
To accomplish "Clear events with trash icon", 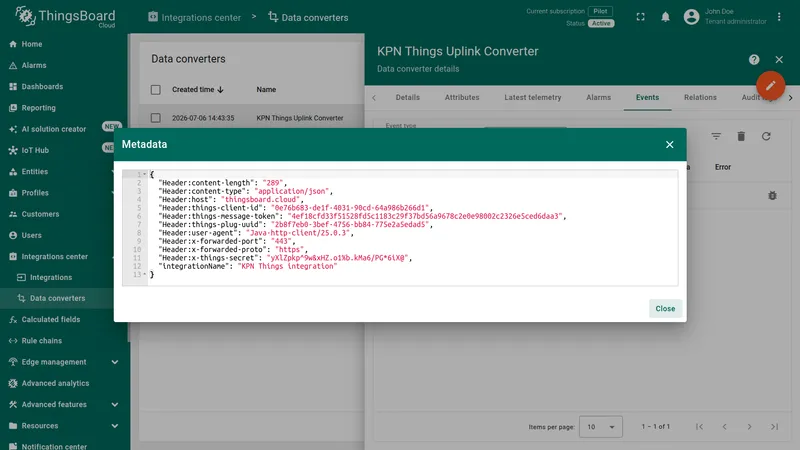I will pyautogui.click(x=741, y=136).
